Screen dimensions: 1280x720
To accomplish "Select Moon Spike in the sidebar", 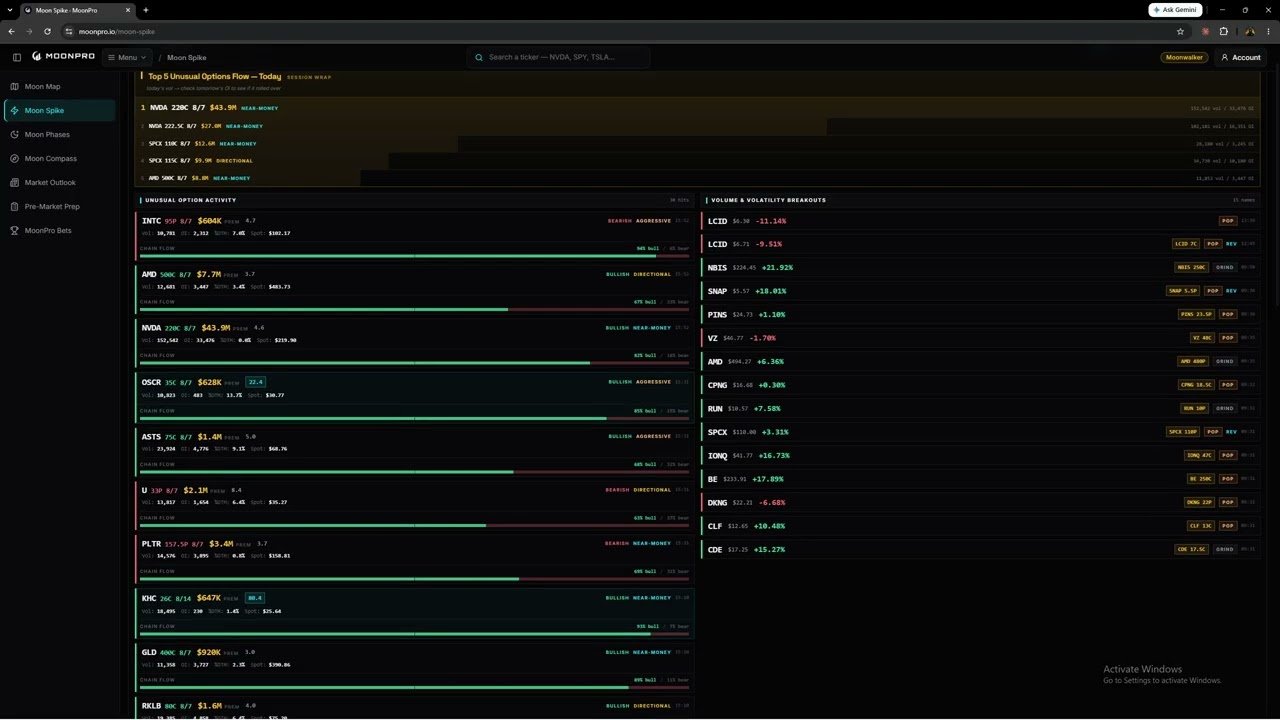I will pos(59,111).
